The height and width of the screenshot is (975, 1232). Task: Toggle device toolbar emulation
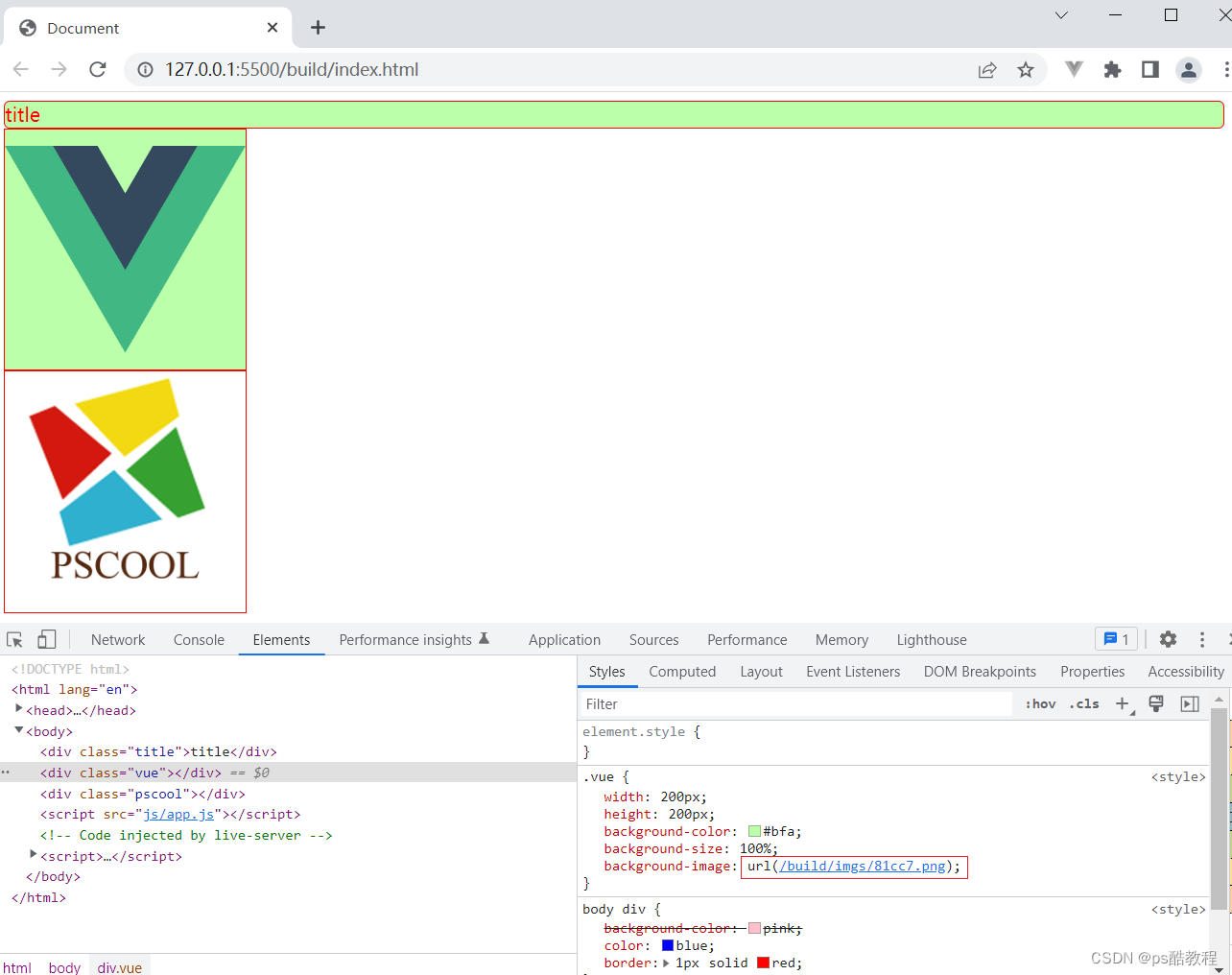click(46, 639)
